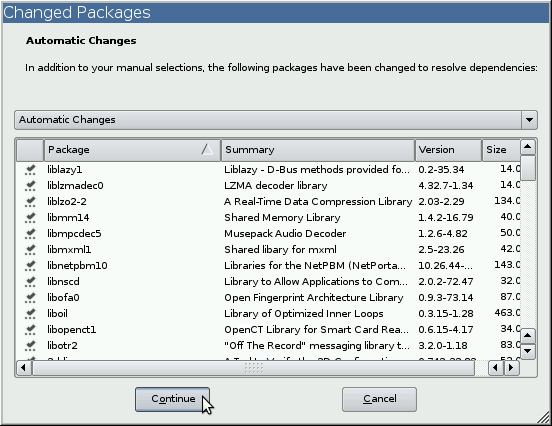Click the status icon for libnscd
The image size is (552, 426).
(x=30, y=282)
